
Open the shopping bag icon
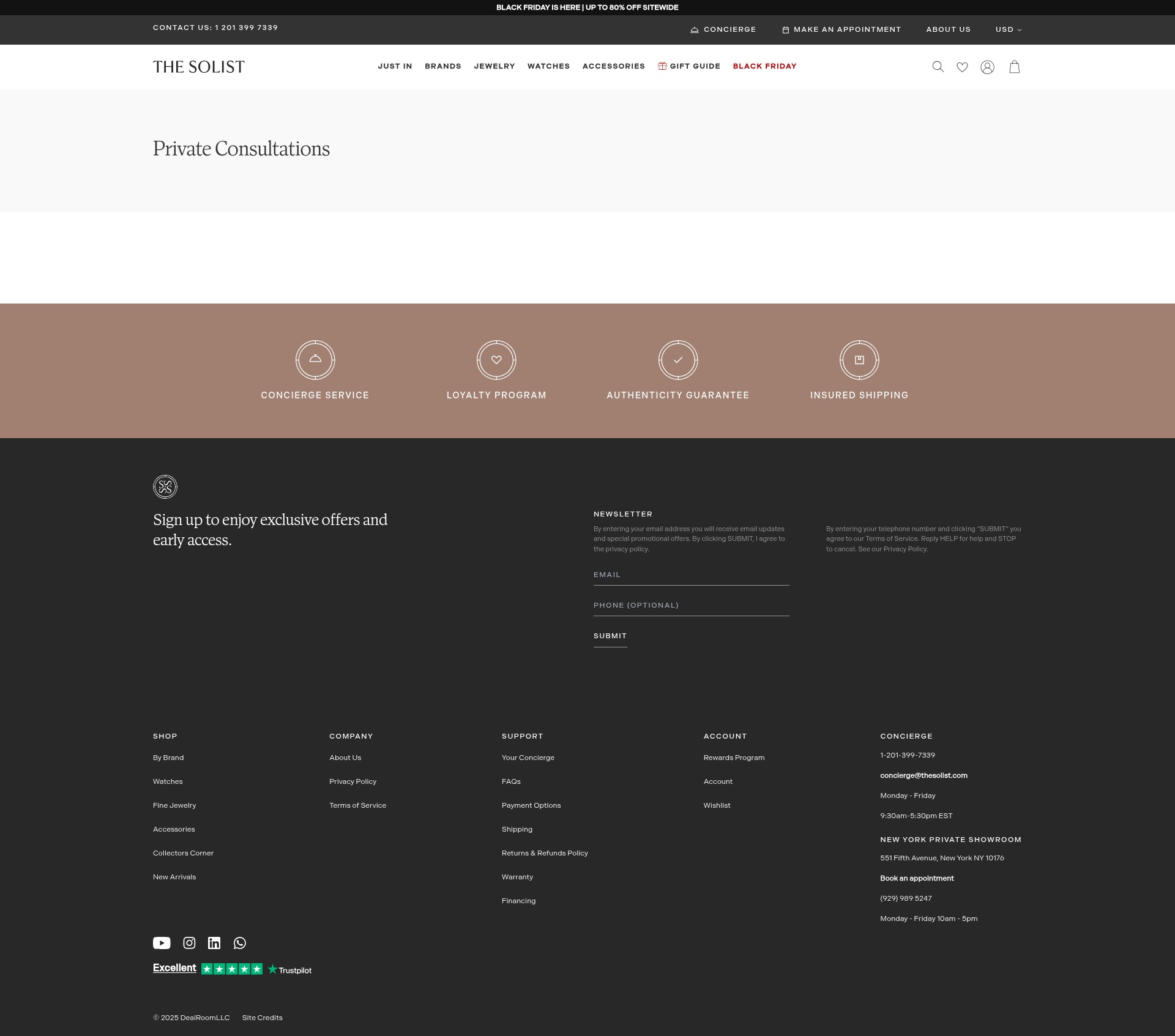tap(1014, 67)
